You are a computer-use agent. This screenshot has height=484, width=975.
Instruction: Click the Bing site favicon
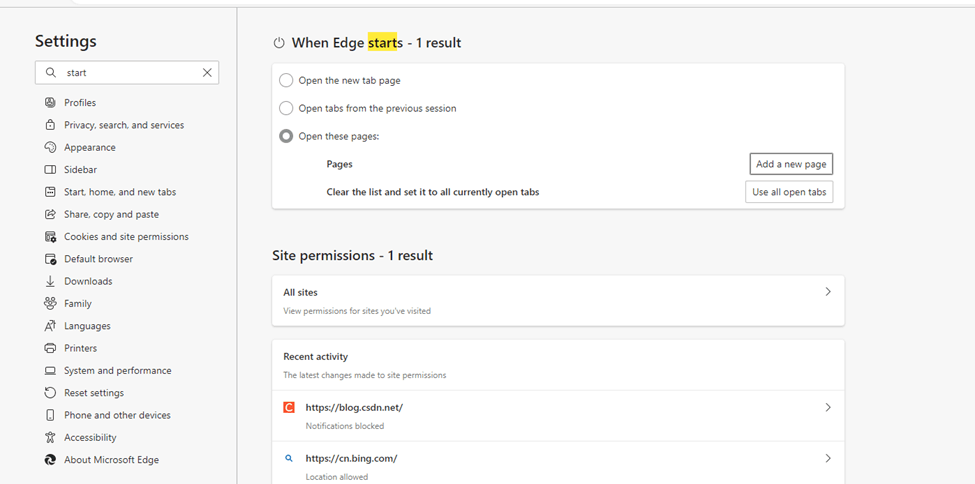(x=289, y=458)
